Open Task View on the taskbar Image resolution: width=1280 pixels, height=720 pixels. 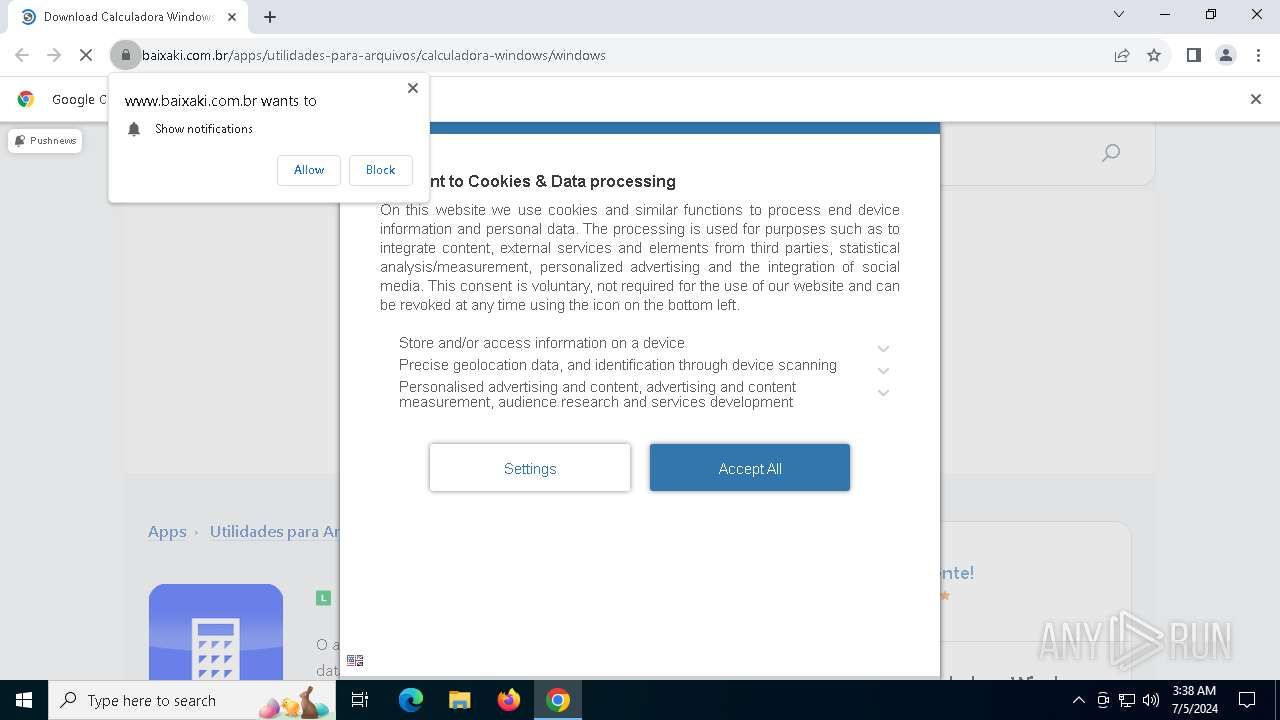360,700
